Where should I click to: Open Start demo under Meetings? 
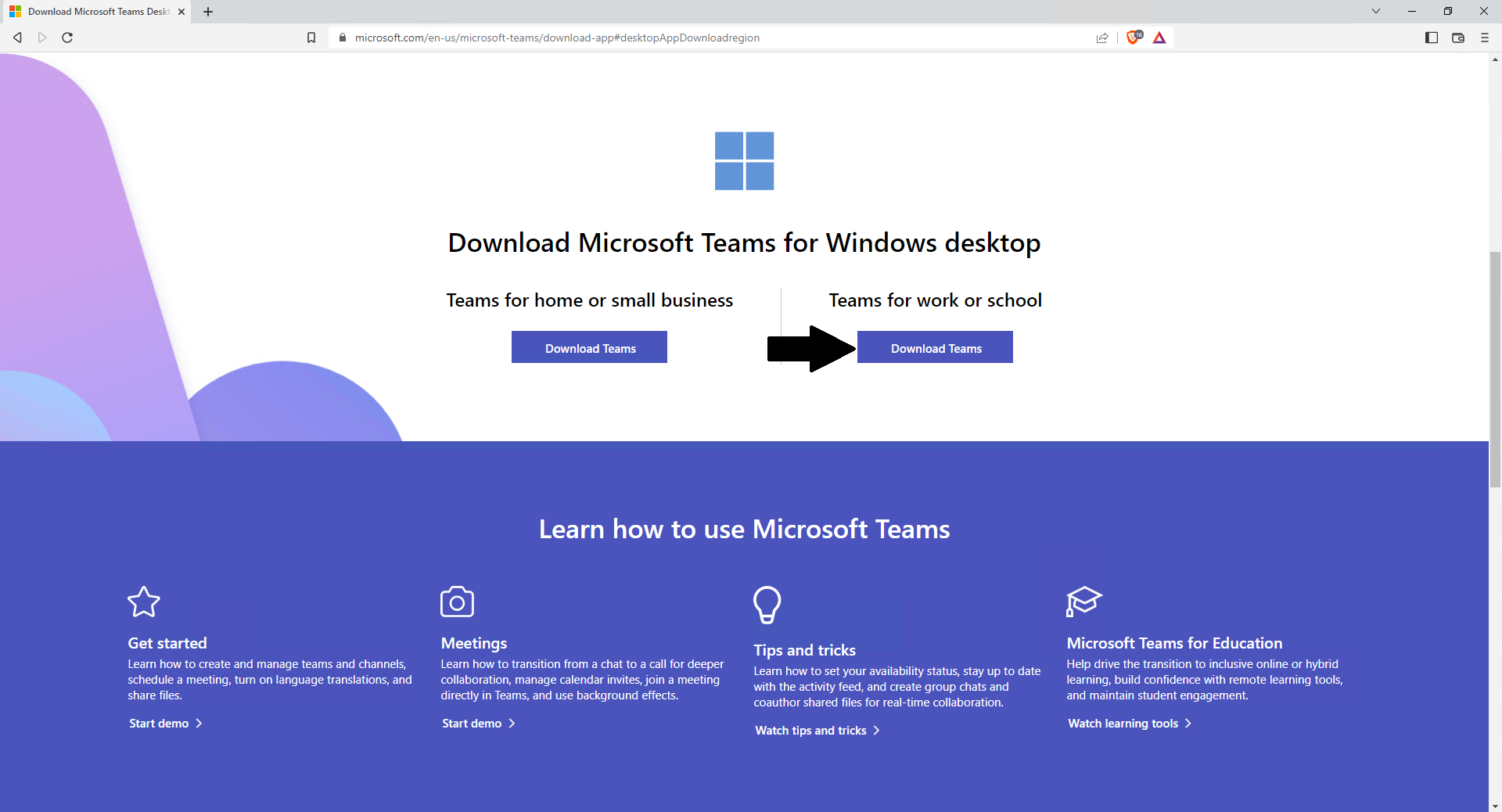click(x=479, y=724)
